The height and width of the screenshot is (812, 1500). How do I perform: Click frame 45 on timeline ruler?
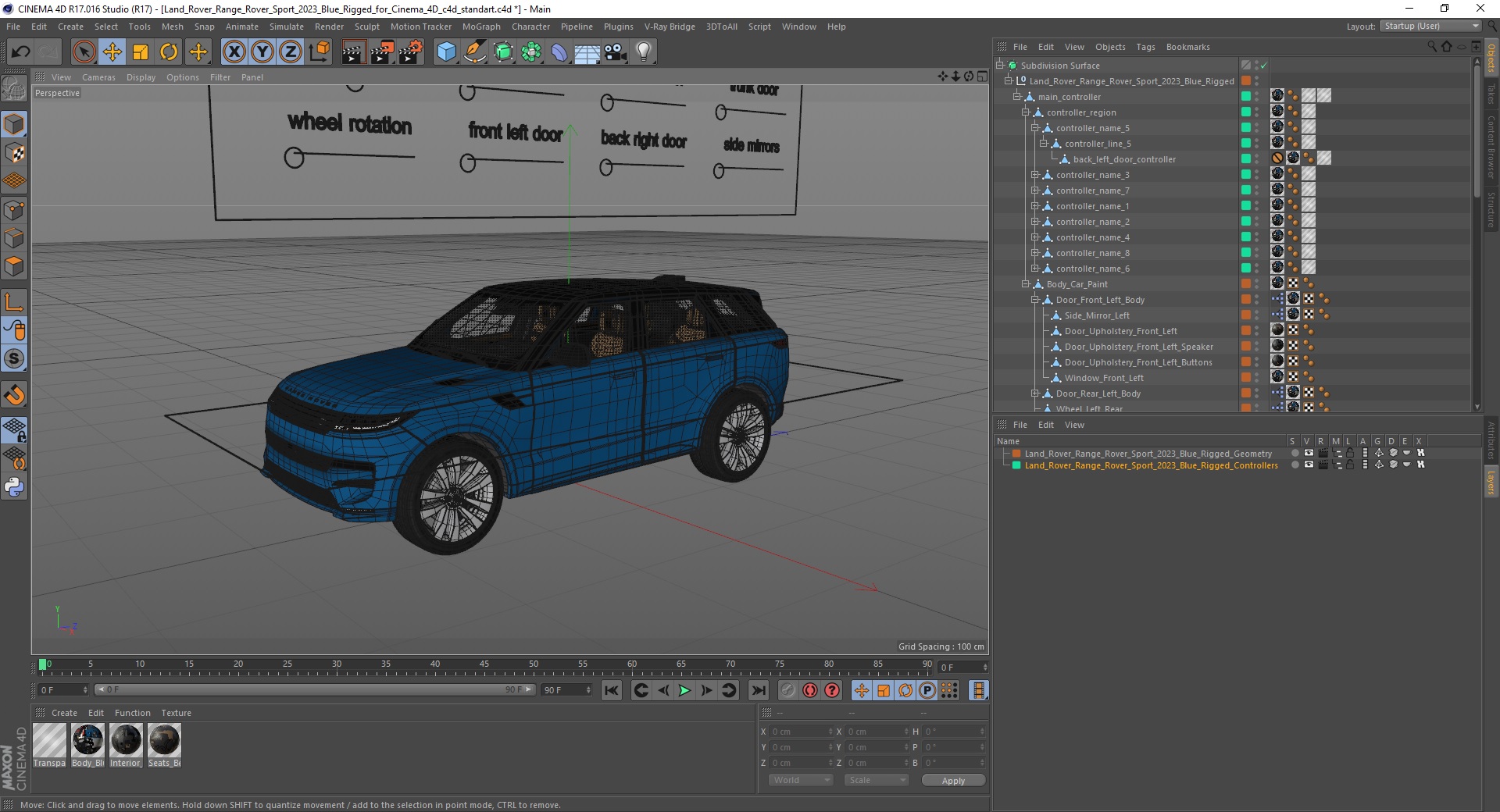pyautogui.click(x=484, y=665)
